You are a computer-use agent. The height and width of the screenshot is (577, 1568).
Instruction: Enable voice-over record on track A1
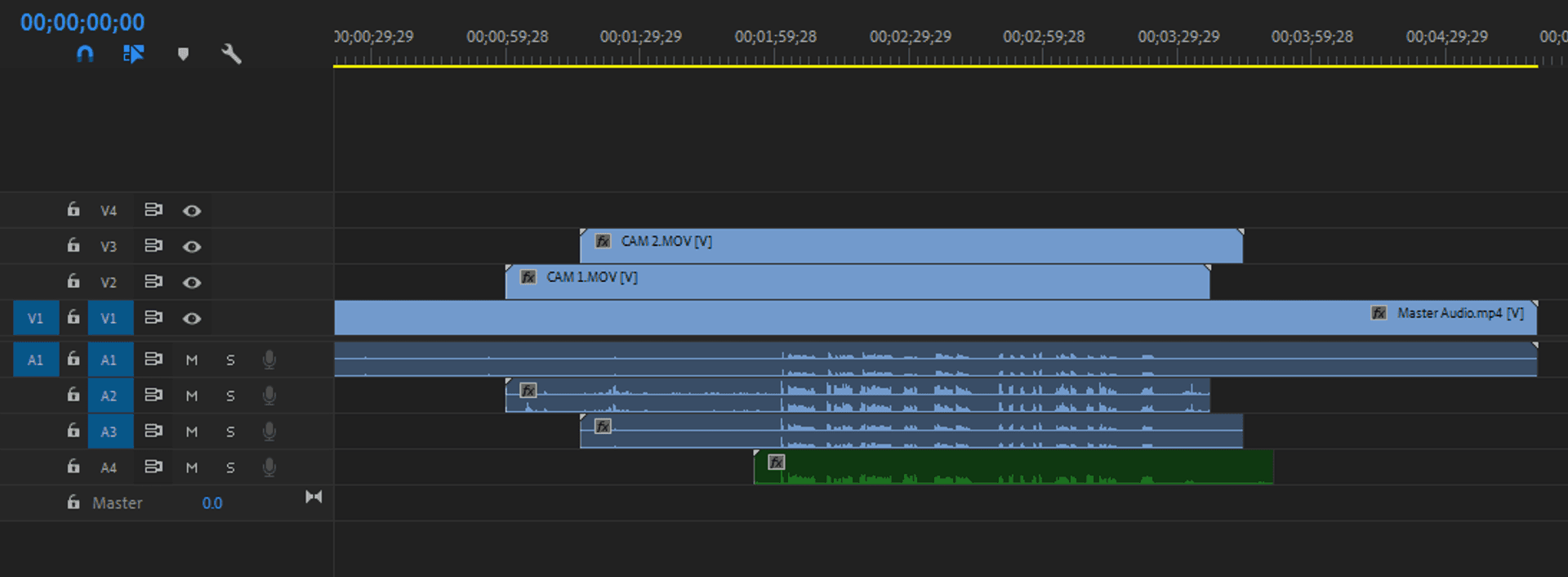coord(269,360)
